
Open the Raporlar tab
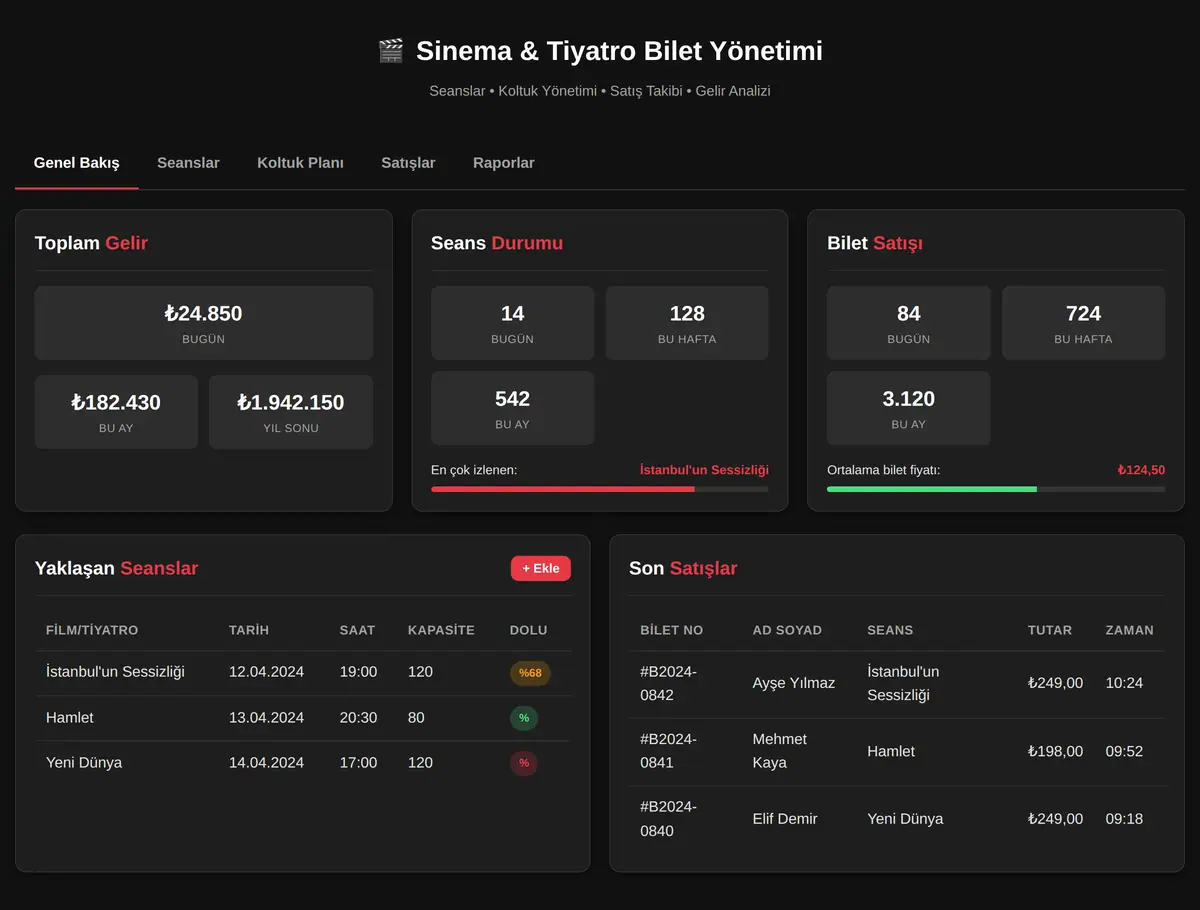click(504, 163)
